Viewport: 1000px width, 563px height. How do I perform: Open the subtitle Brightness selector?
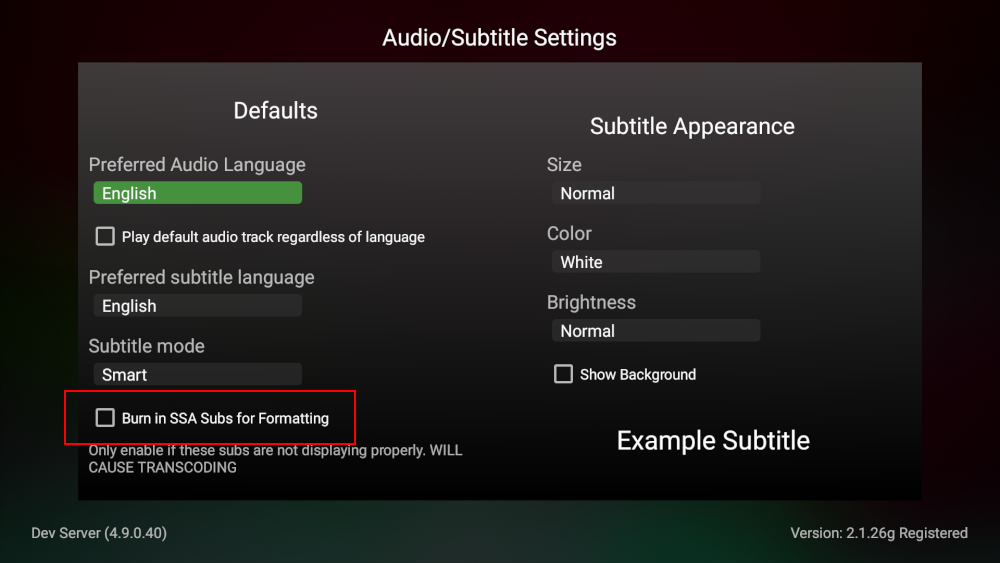pyautogui.click(x=655, y=331)
